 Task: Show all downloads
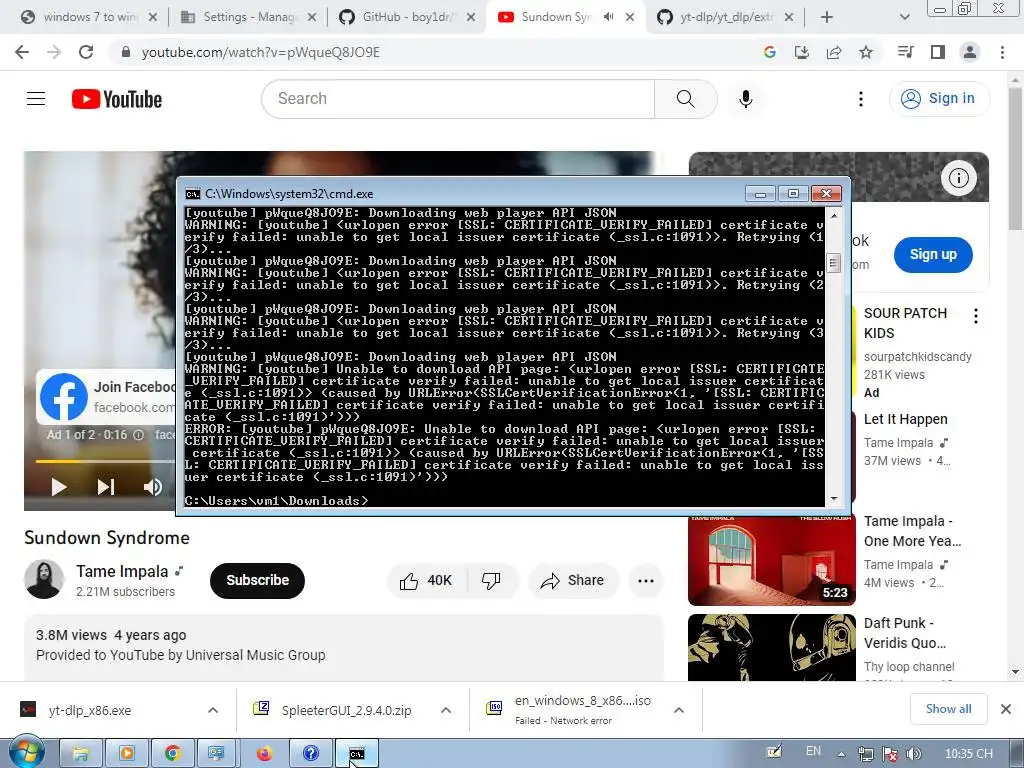pos(948,709)
